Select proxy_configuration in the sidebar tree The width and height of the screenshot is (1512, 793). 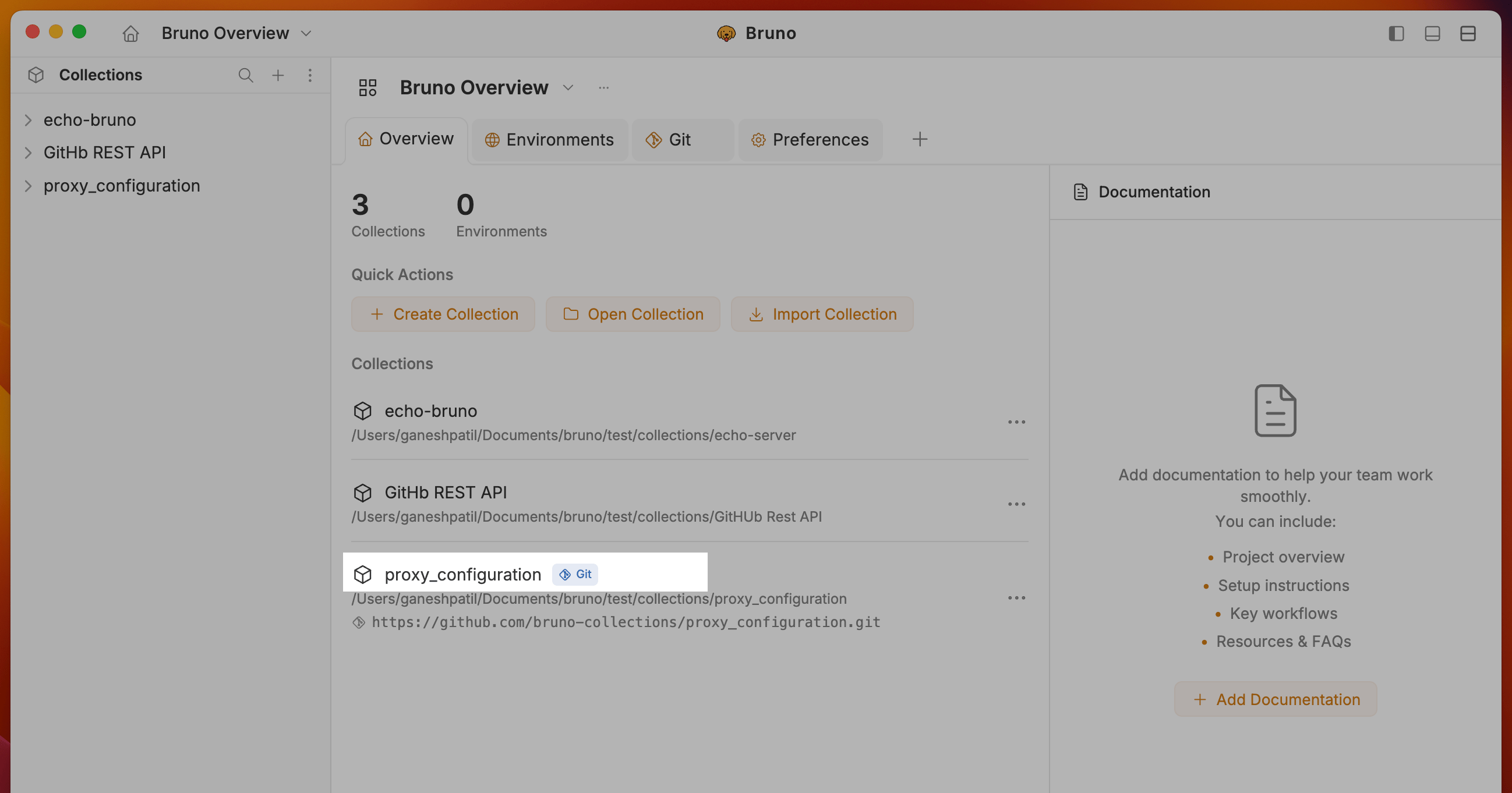click(x=122, y=185)
